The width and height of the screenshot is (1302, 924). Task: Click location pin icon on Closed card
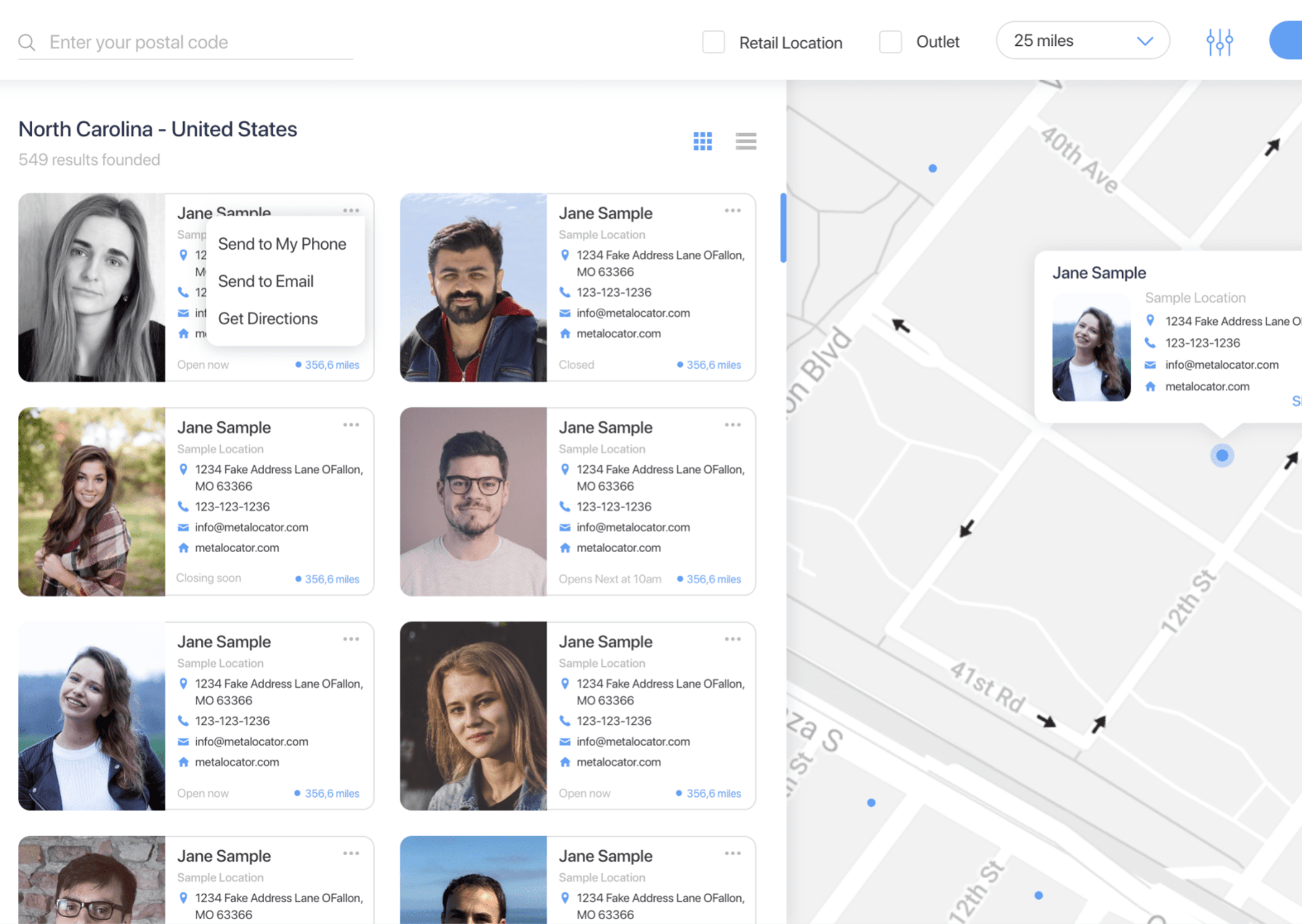pos(565,255)
